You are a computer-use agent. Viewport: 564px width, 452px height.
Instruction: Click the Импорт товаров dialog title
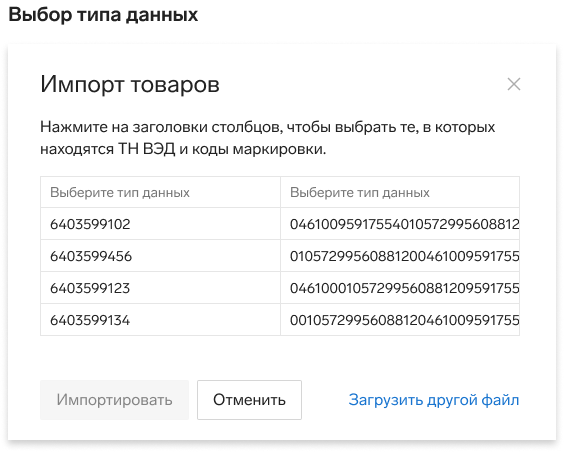[130, 85]
